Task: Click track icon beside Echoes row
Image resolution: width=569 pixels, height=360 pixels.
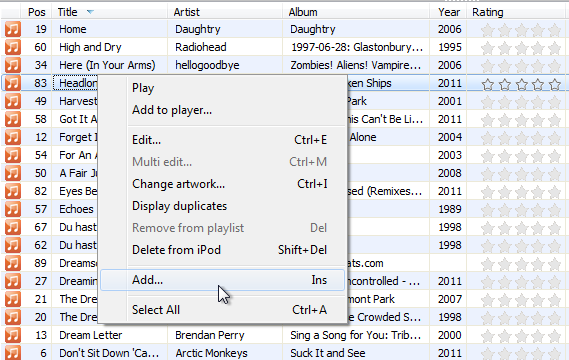Action: 13,209
